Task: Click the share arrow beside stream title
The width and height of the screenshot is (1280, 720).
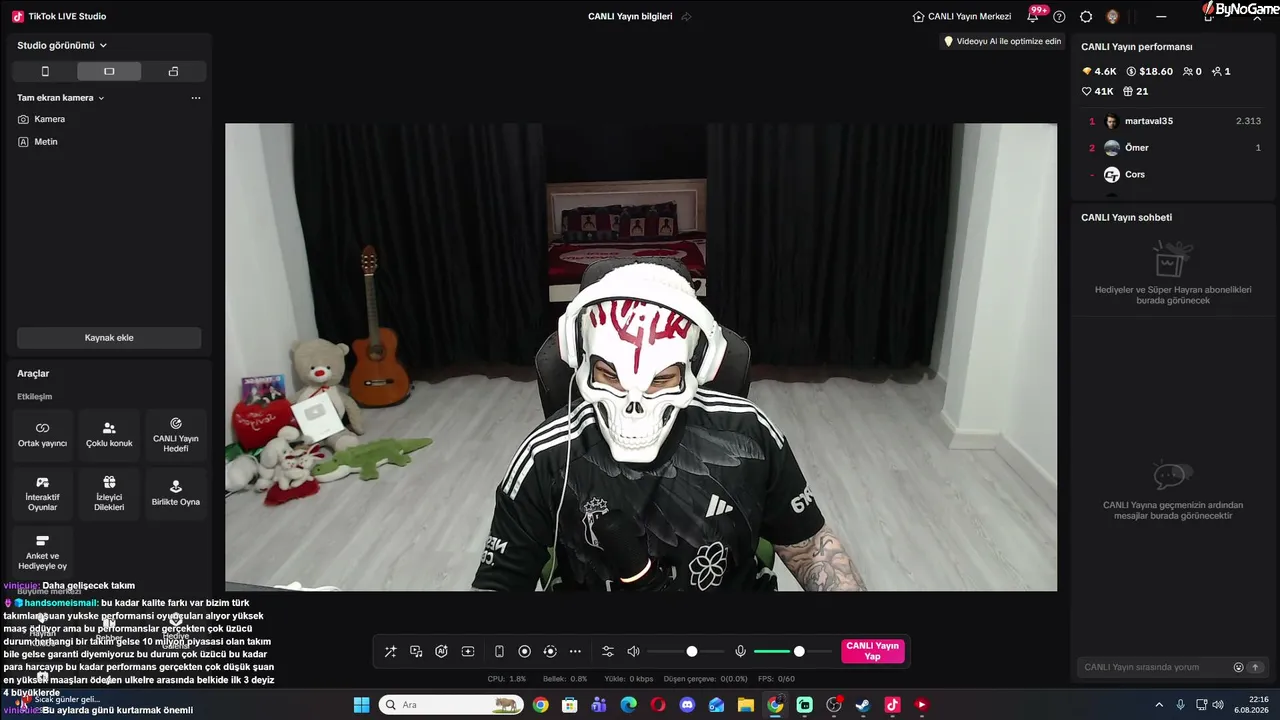Action: (686, 16)
